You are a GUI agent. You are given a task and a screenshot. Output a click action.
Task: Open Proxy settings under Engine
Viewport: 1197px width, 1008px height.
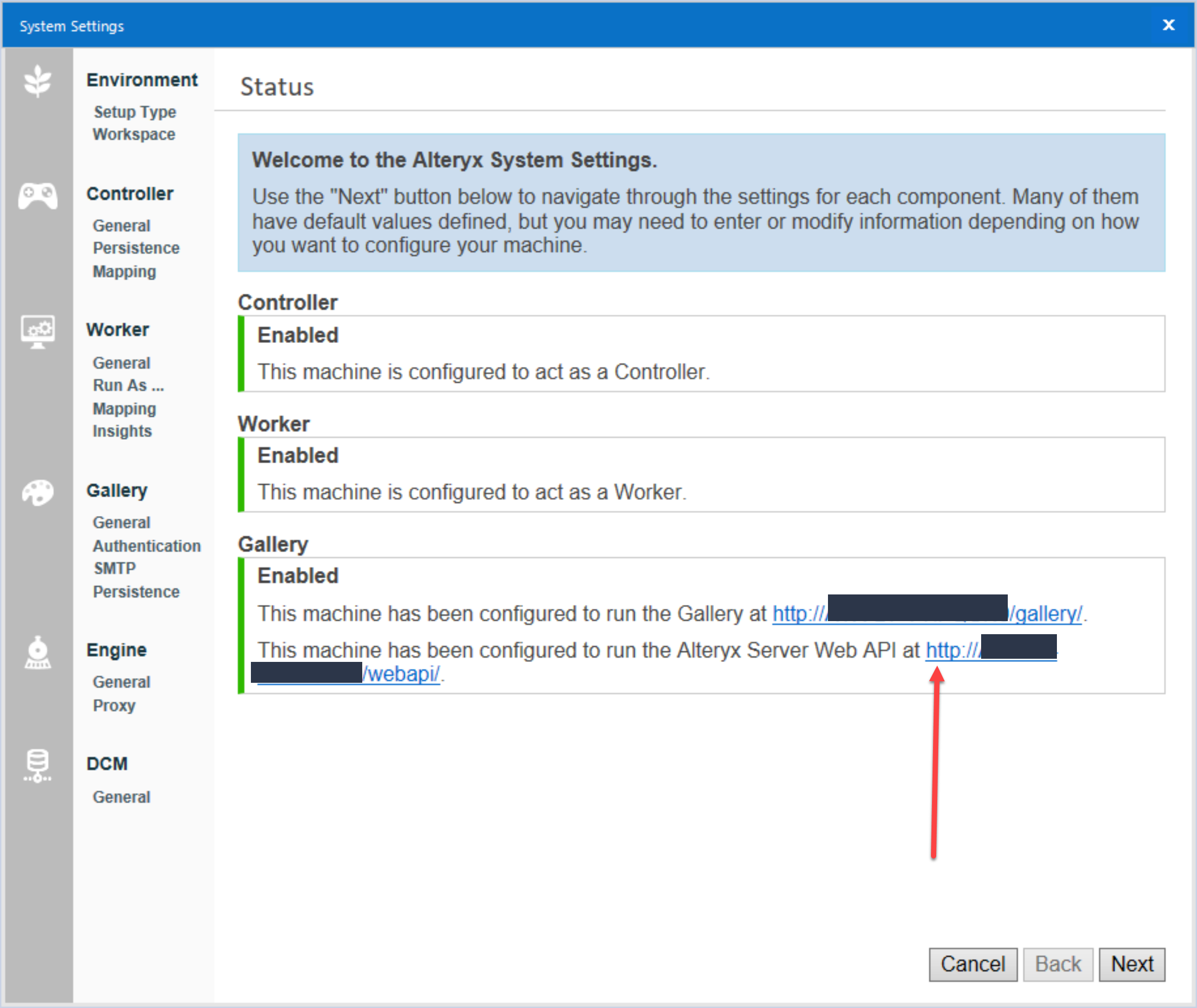point(114,706)
